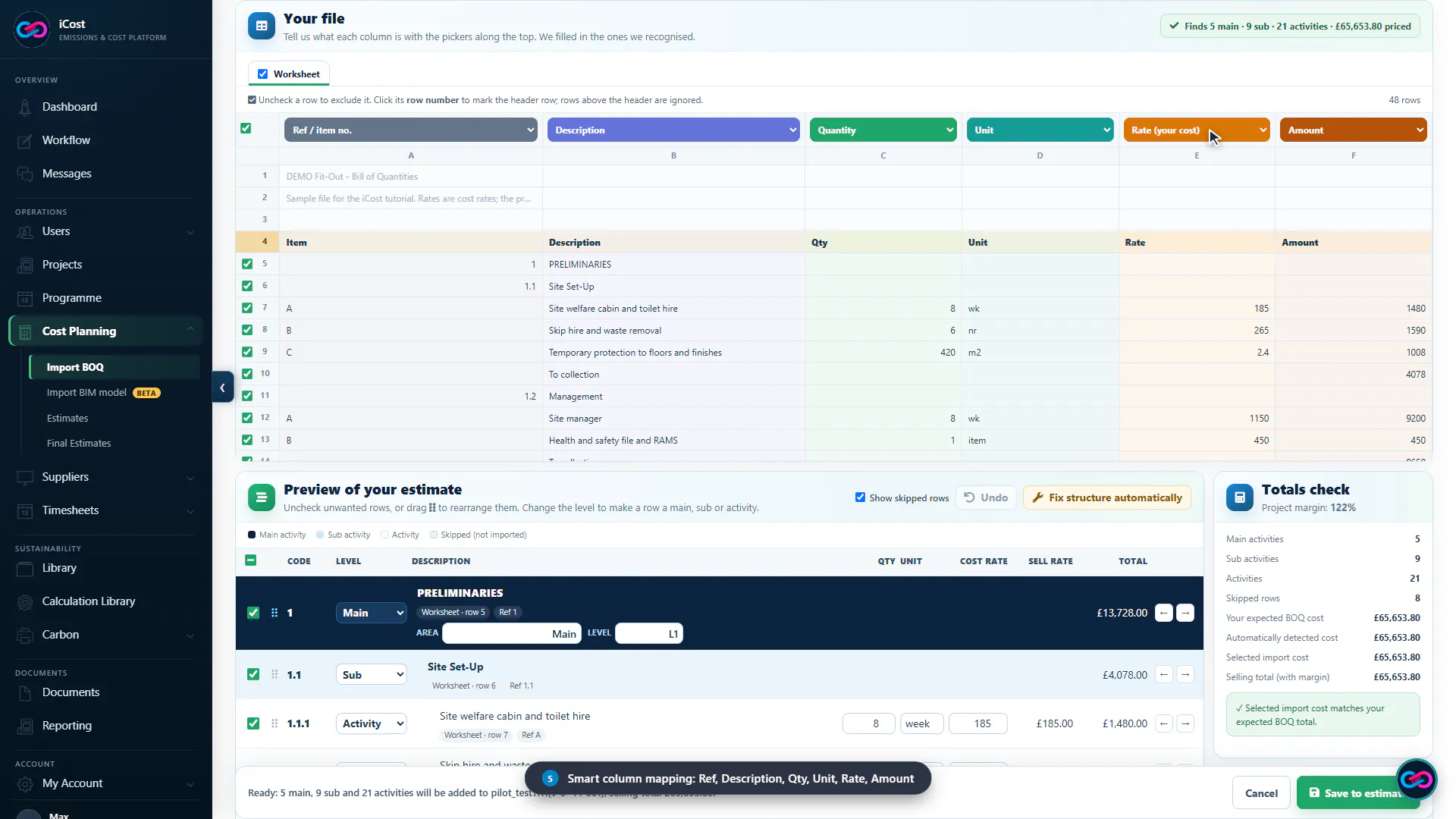The image size is (1456, 819).
Task: Open the Programme calendar icon
Action: [25, 298]
